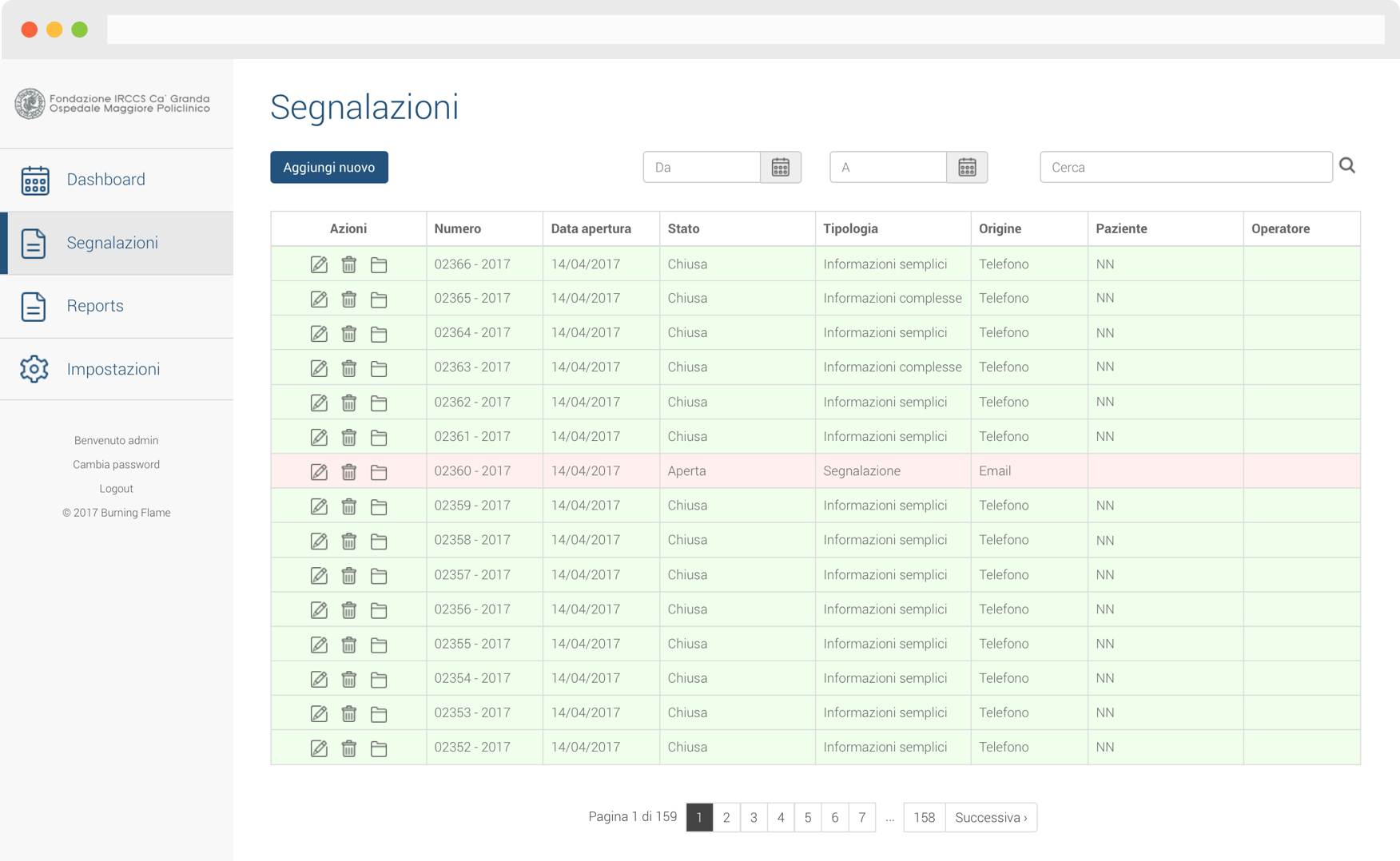This screenshot has width=1400, height=861.
Task: Go to page 4
Action: (x=781, y=817)
